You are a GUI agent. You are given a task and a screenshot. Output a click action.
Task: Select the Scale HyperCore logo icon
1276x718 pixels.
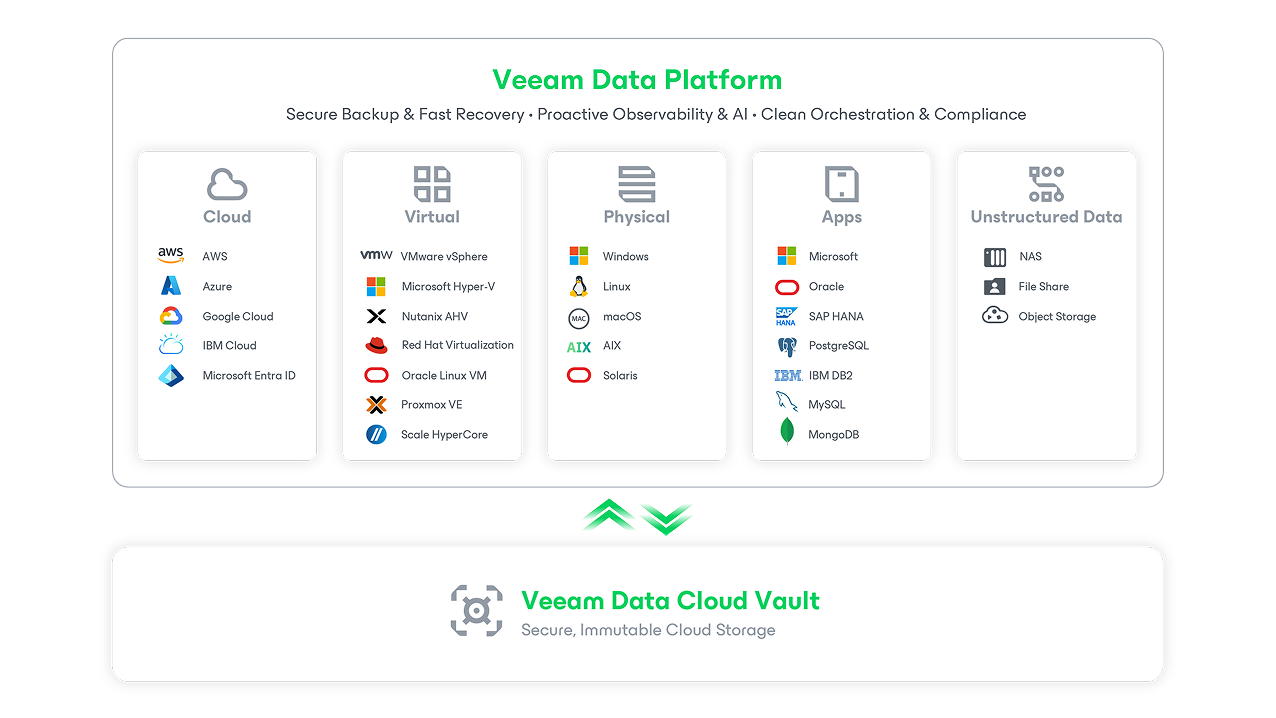coord(376,434)
